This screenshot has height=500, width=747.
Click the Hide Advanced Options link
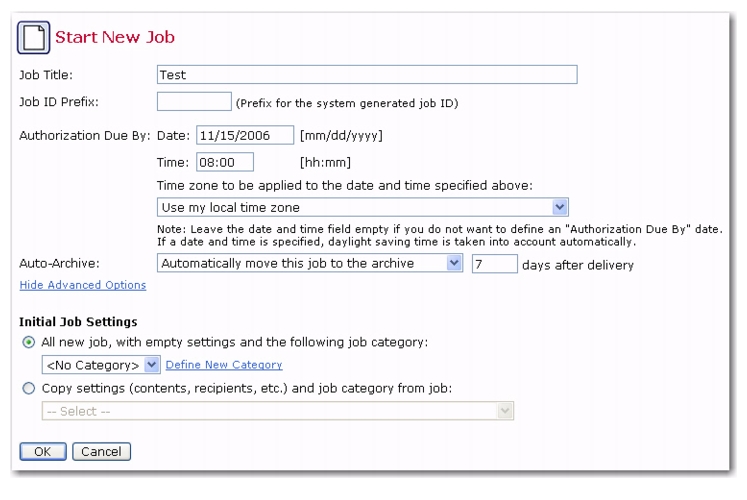click(x=83, y=285)
